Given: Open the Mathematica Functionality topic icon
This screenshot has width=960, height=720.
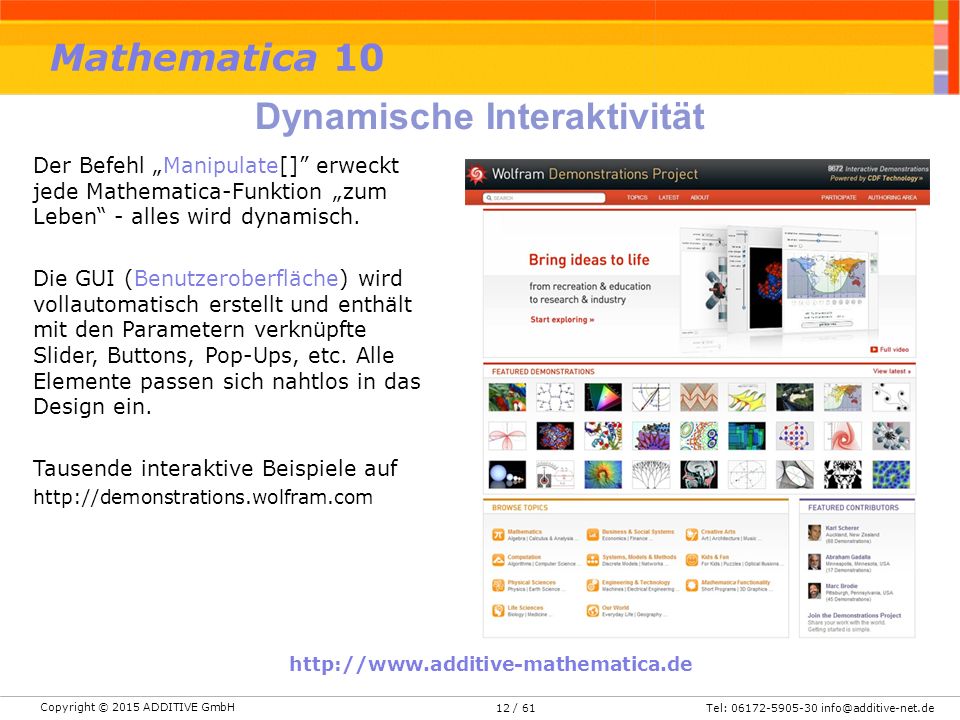Looking at the screenshot, I should pyautogui.click(x=692, y=585).
